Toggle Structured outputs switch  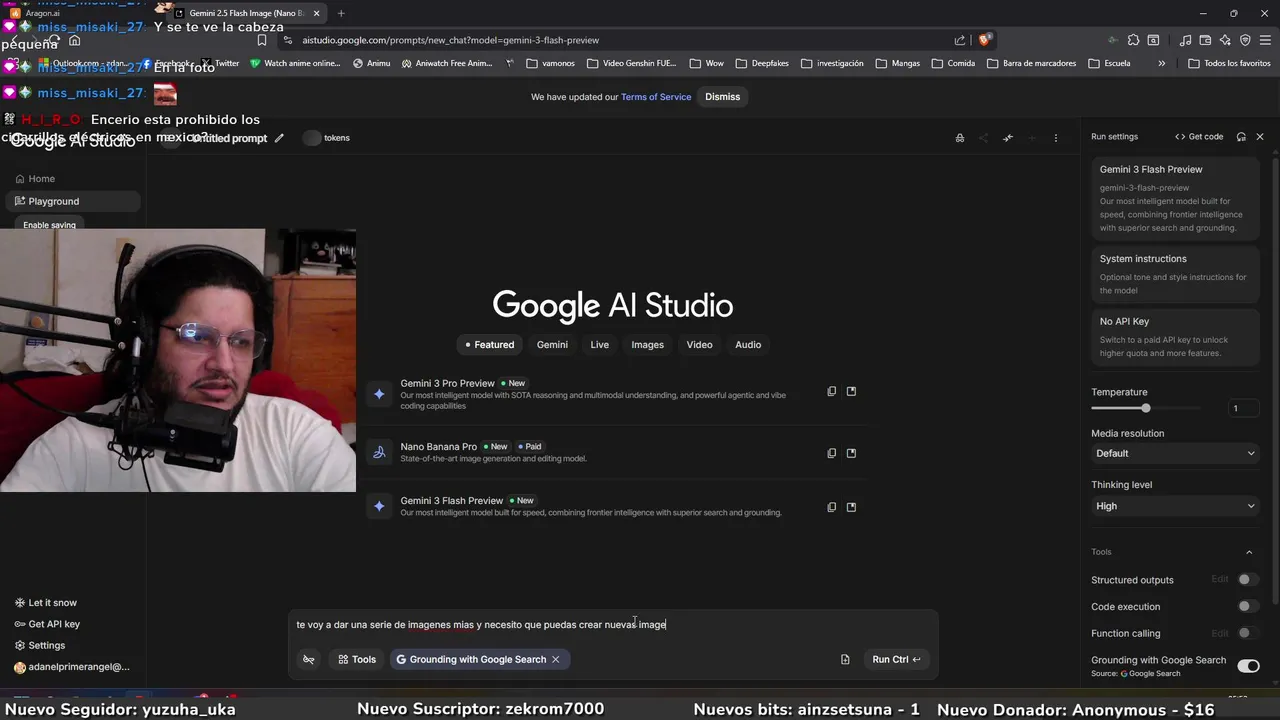pyautogui.click(x=1247, y=579)
